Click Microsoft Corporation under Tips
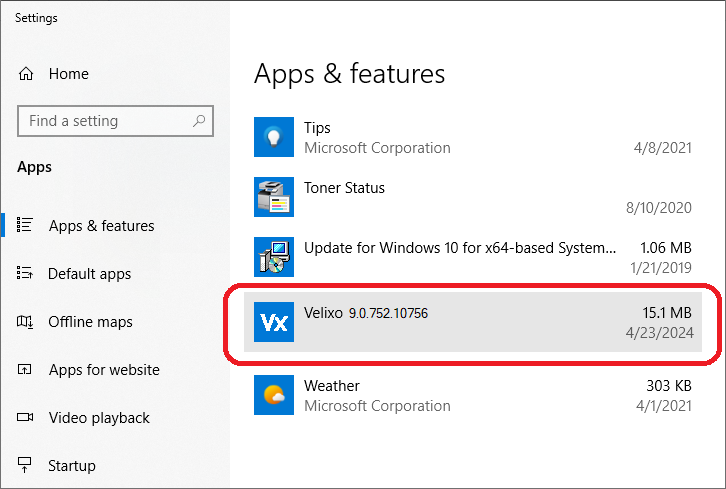 click(377, 148)
